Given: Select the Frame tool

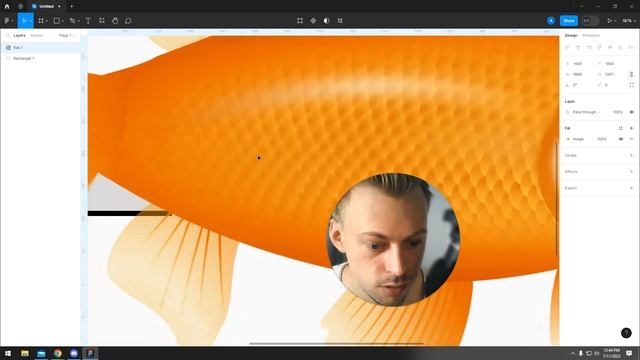Looking at the screenshot, I should (x=41, y=20).
